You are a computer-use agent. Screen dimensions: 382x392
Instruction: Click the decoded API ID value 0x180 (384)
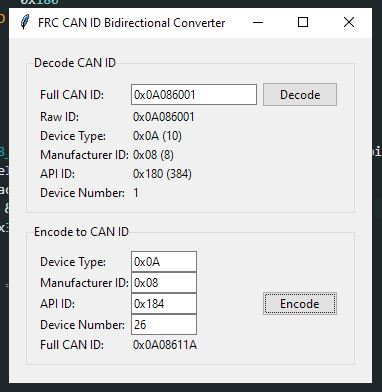(162, 174)
